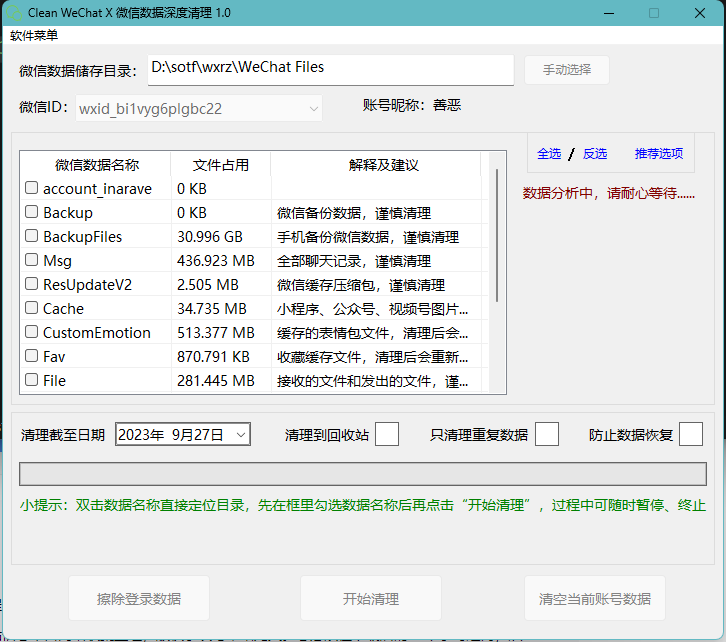The width and height of the screenshot is (726, 642).
Task: Select the Cache row checkbox
Action: (x=32, y=308)
